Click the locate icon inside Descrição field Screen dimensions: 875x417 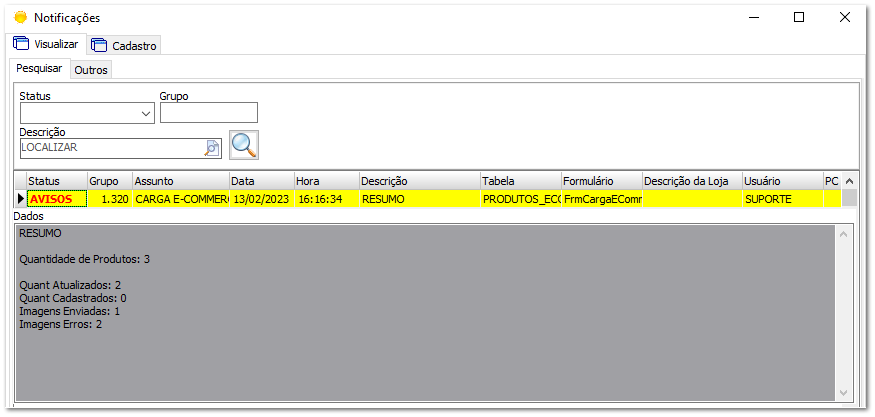pos(213,148)
